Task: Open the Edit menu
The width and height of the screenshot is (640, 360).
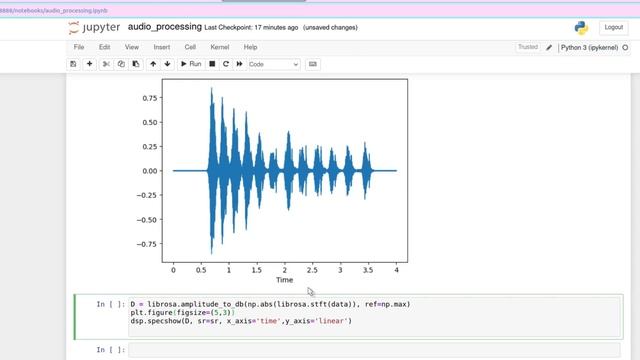Action: click(x=104, y=47)
